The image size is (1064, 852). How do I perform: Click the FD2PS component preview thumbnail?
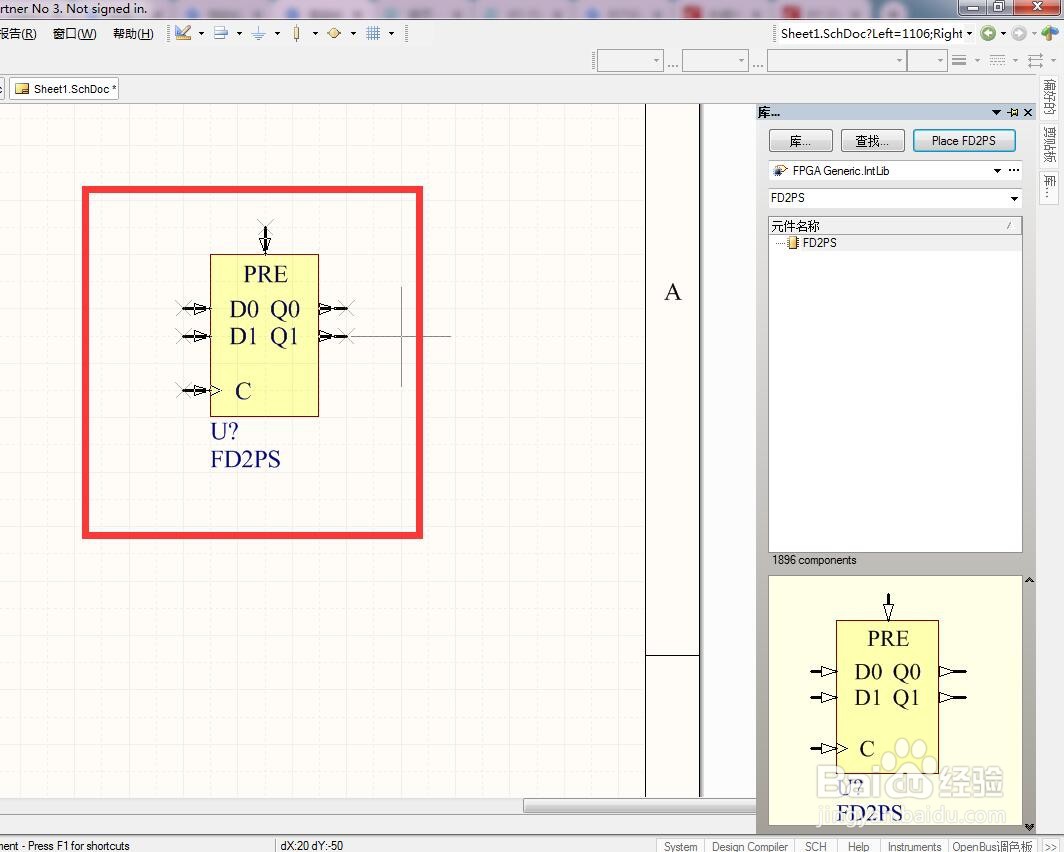pyautogui.click(x=895, y=701)
